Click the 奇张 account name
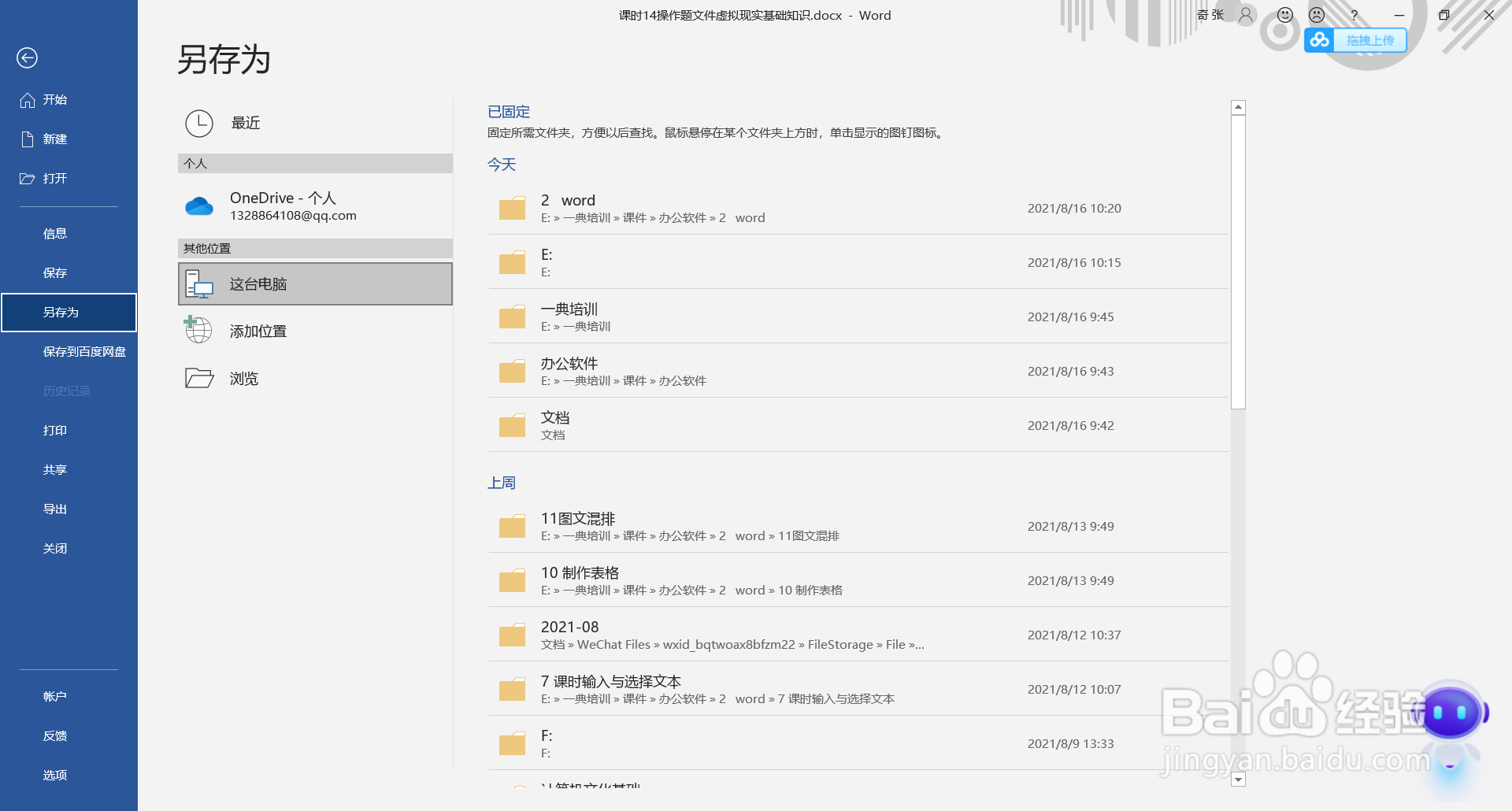1512x811 pixels. point(1209,15)
